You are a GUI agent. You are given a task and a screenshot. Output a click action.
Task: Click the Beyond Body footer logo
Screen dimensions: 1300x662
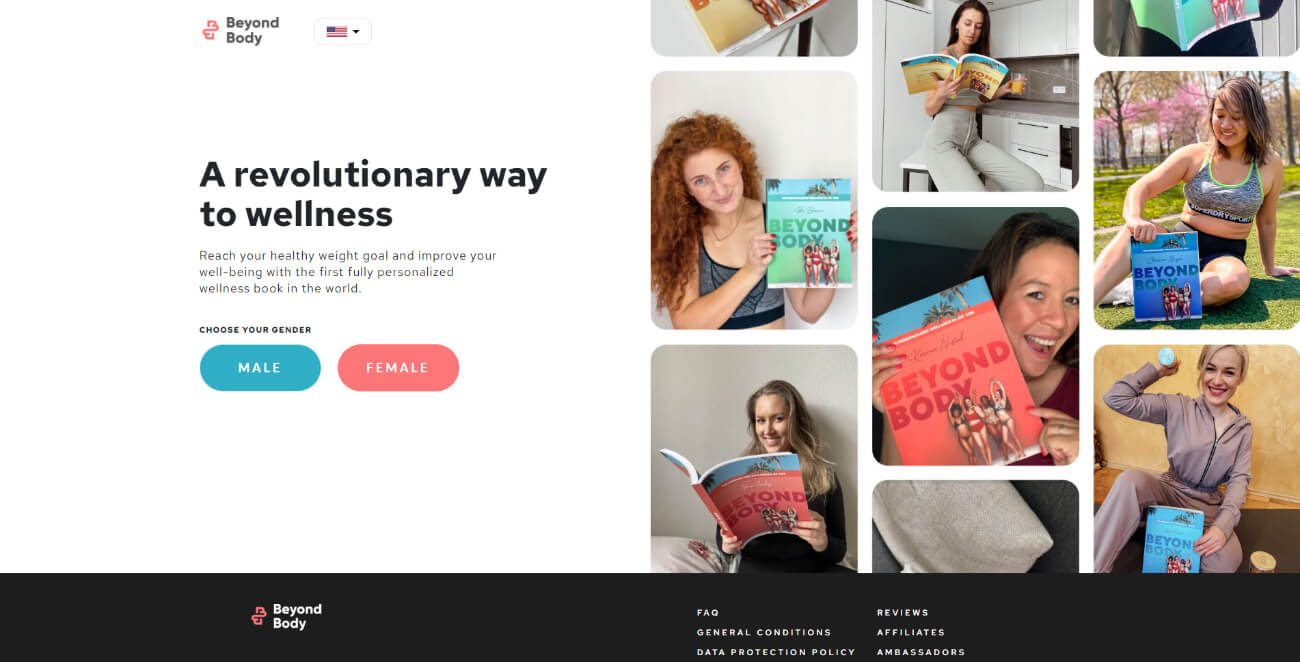(x=286, y=616)
